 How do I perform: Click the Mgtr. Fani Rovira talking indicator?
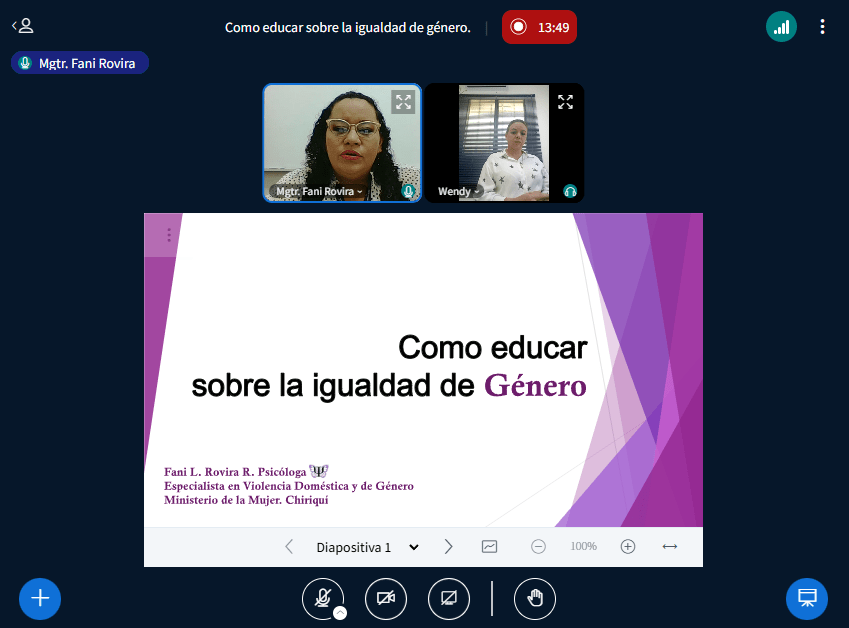point(80,63)
